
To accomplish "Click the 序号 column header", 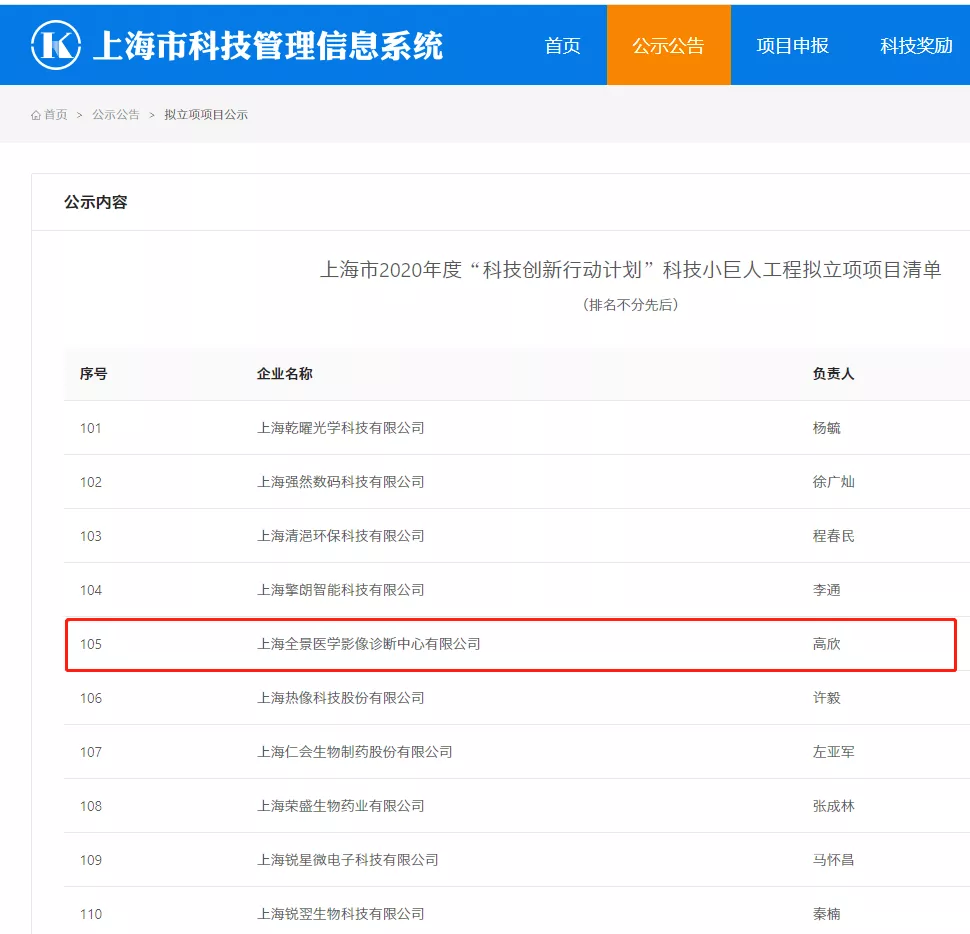I will tap(94, 374).
